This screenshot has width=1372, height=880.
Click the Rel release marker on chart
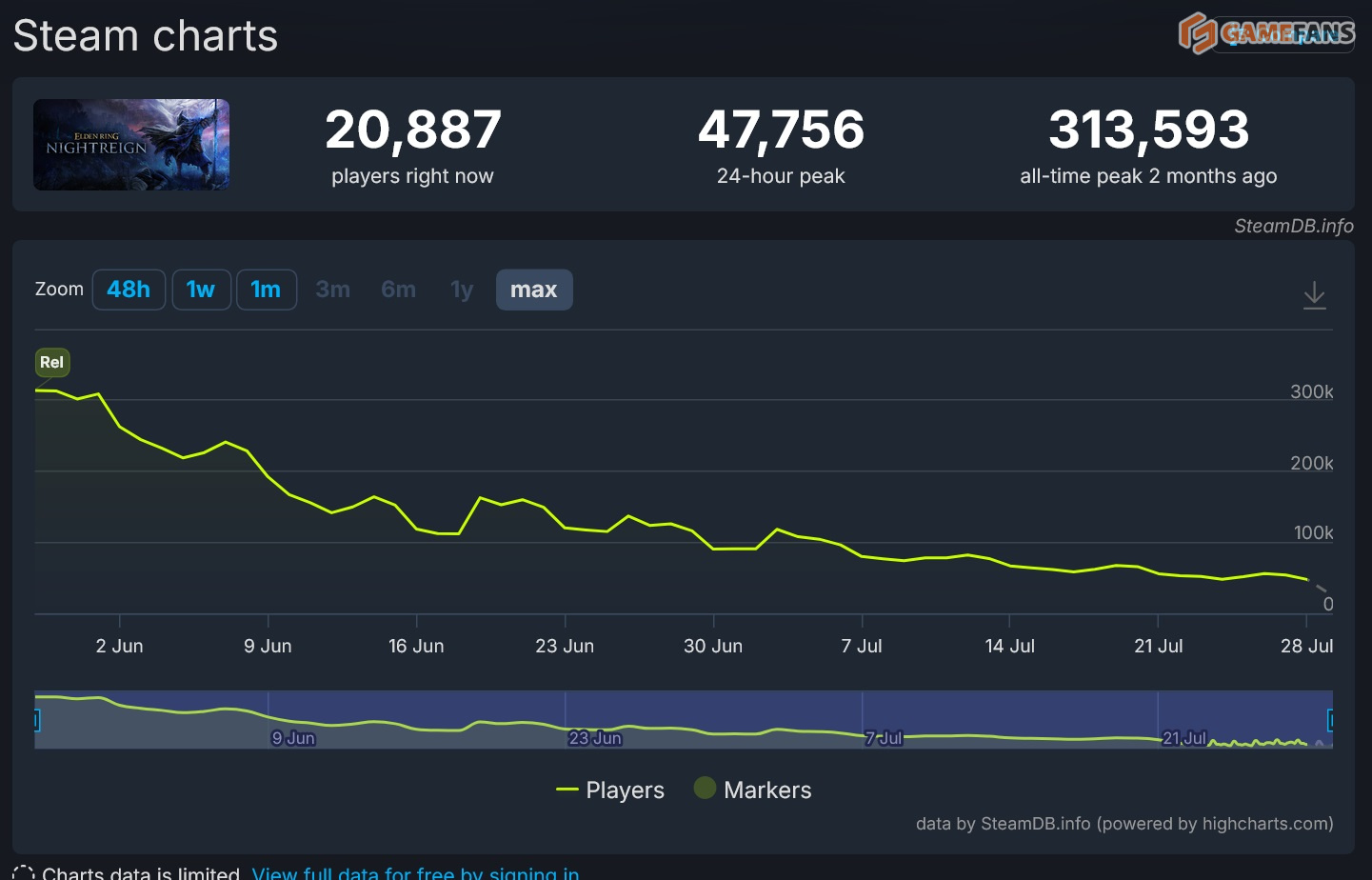(x=52, y=362)
